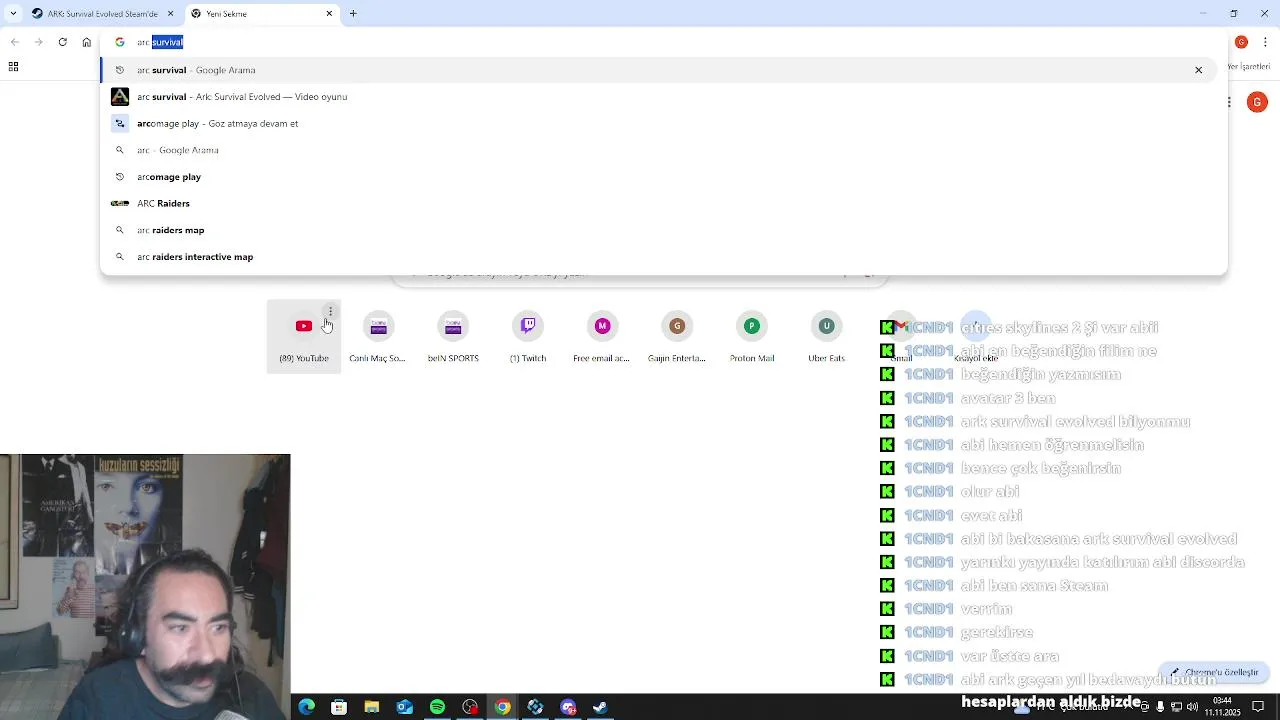The height and width of the screenshot is (720, 1280).
Task: Open the Proton Mail shortcut
Action: (x=752, y=337)
